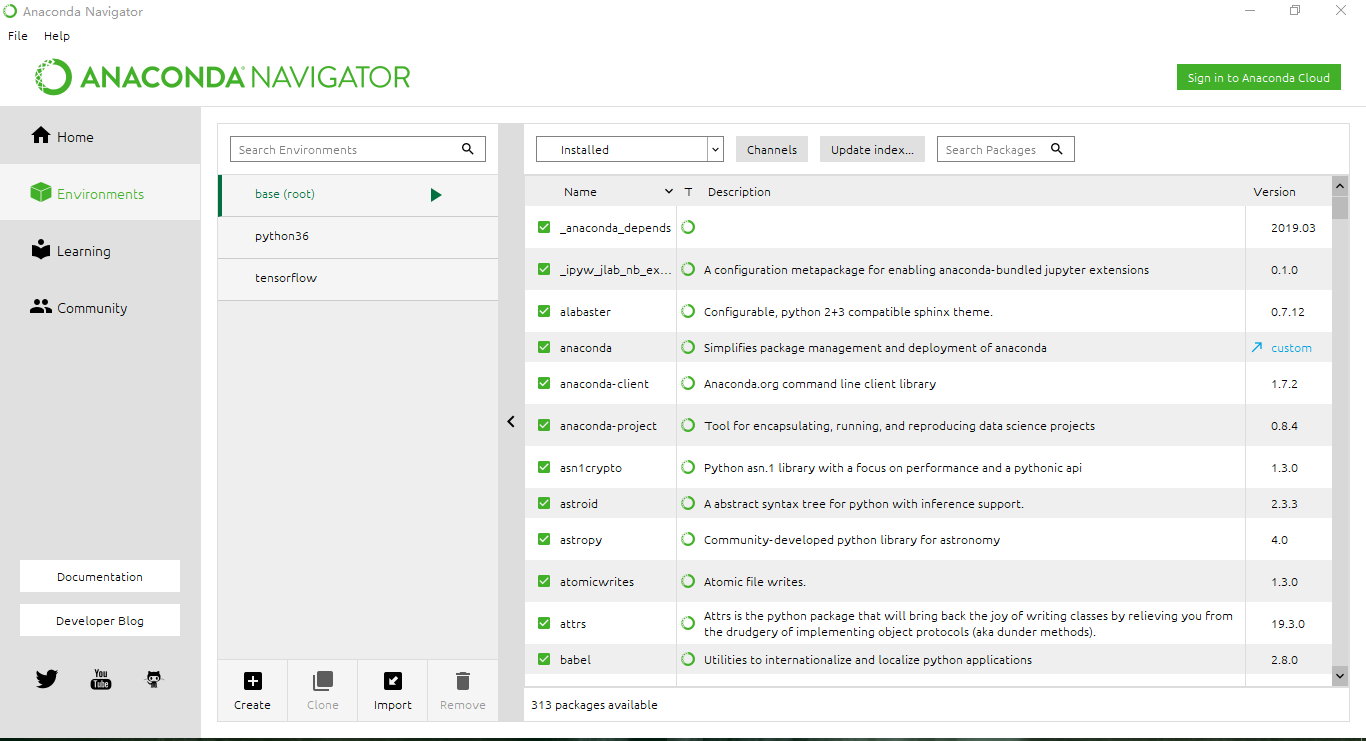Click the green circle icon for asn1crypto
1366x741 pixels.
[688, 467]
